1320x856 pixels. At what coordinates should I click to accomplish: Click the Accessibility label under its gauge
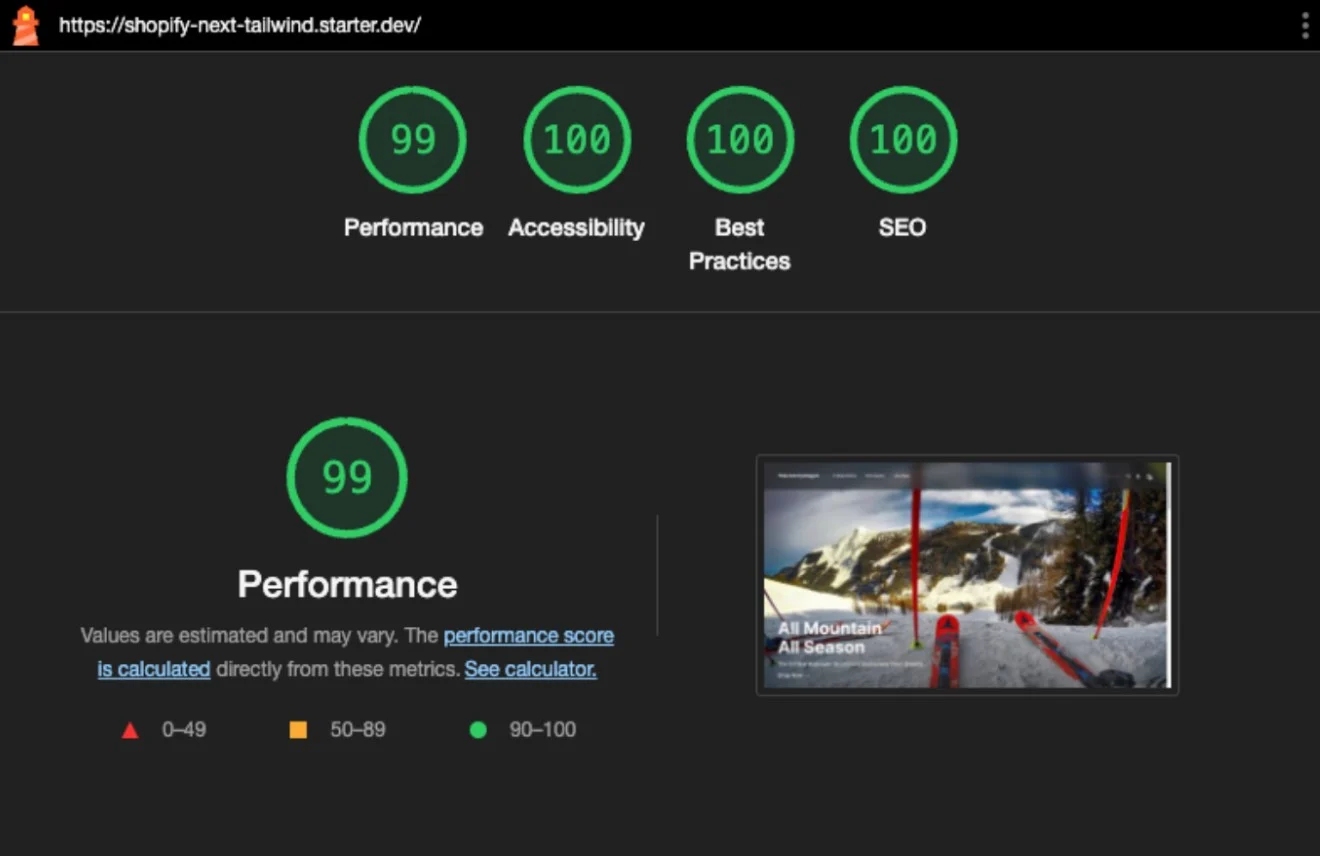click(x=576, y=227)
